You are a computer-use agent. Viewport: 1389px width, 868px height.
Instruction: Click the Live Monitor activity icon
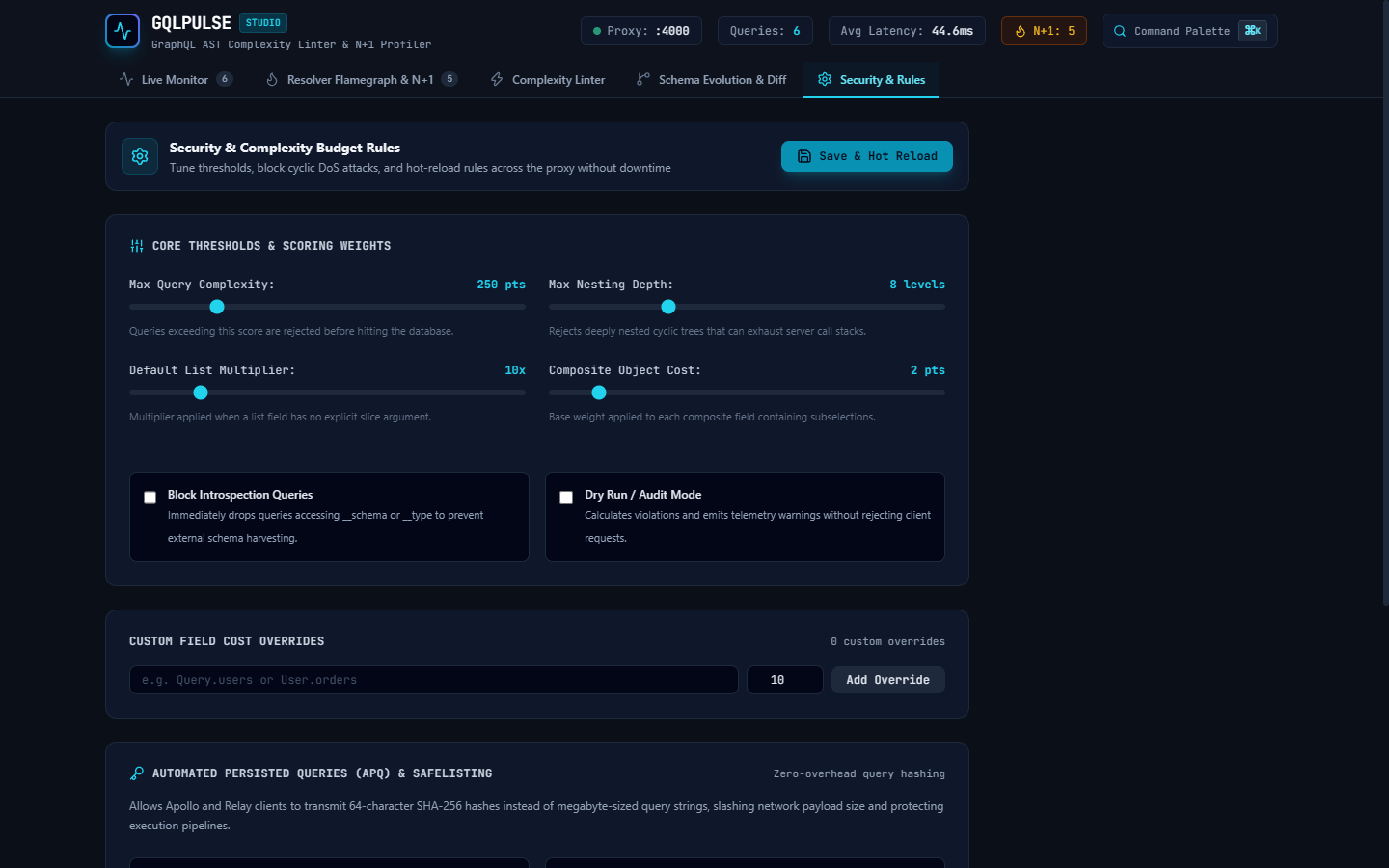coord(126,79)
